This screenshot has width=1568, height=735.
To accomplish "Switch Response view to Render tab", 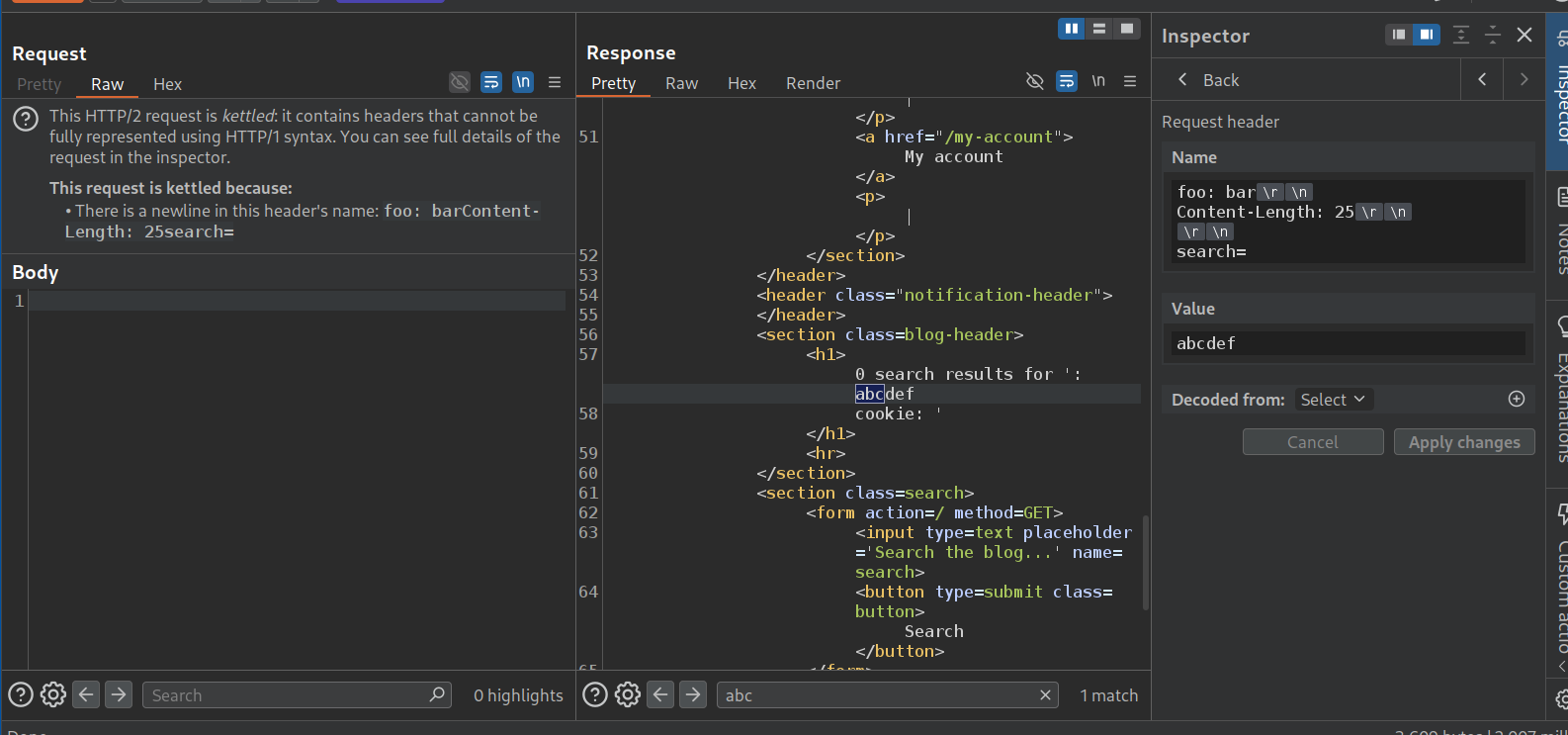I will click(813, 83).
